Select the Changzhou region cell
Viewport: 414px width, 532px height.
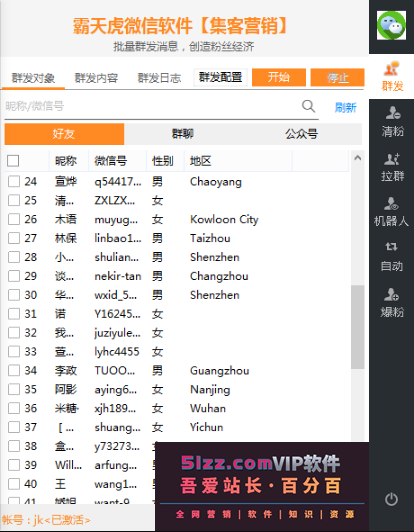[219, 276]
